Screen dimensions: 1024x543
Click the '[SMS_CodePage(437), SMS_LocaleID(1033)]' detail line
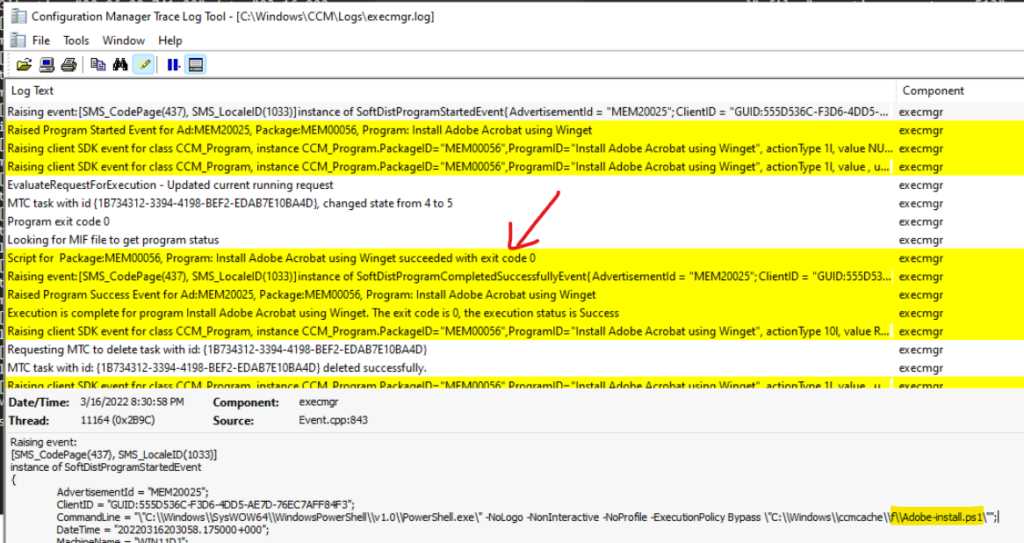point(114,455)
